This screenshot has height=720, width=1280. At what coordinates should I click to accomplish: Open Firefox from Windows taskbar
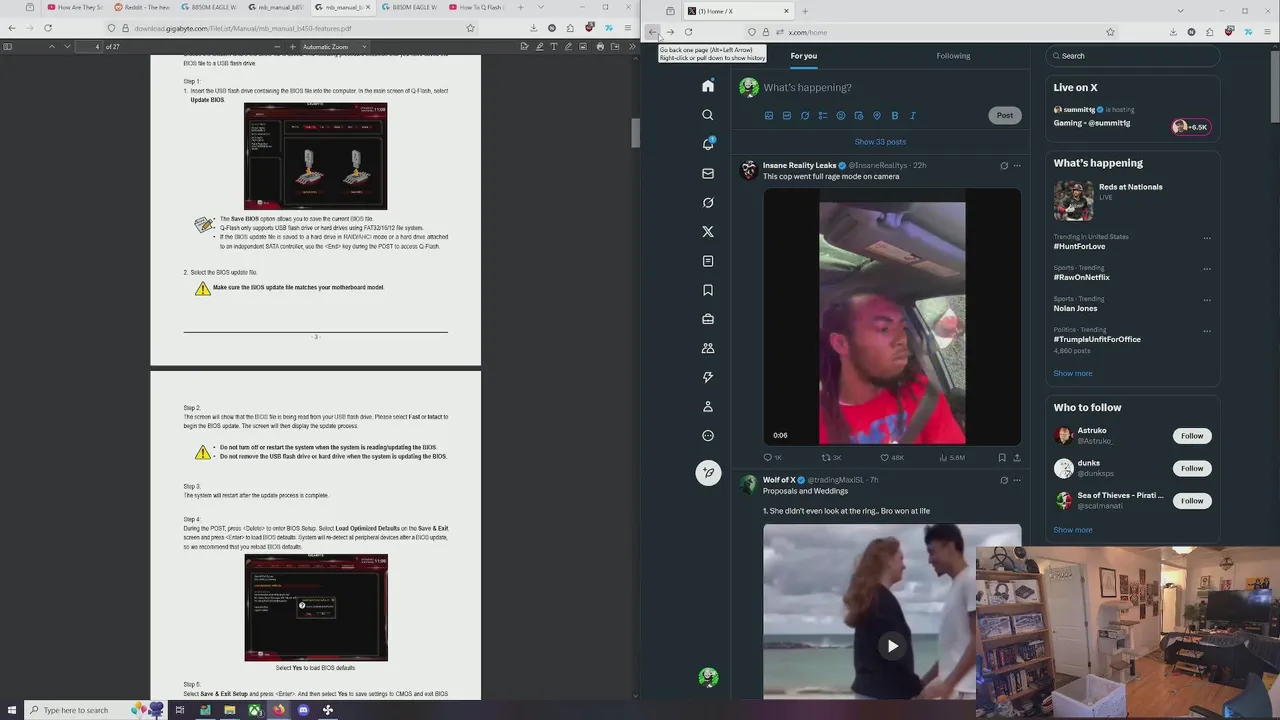(x=278, y=710)
